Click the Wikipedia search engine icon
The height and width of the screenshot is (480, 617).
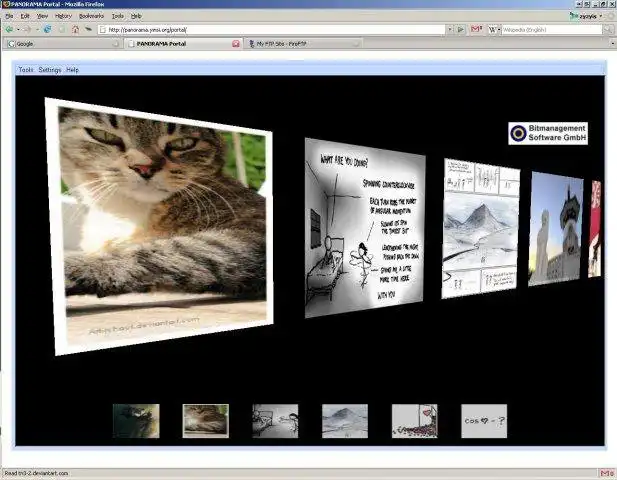coord(492,30)
